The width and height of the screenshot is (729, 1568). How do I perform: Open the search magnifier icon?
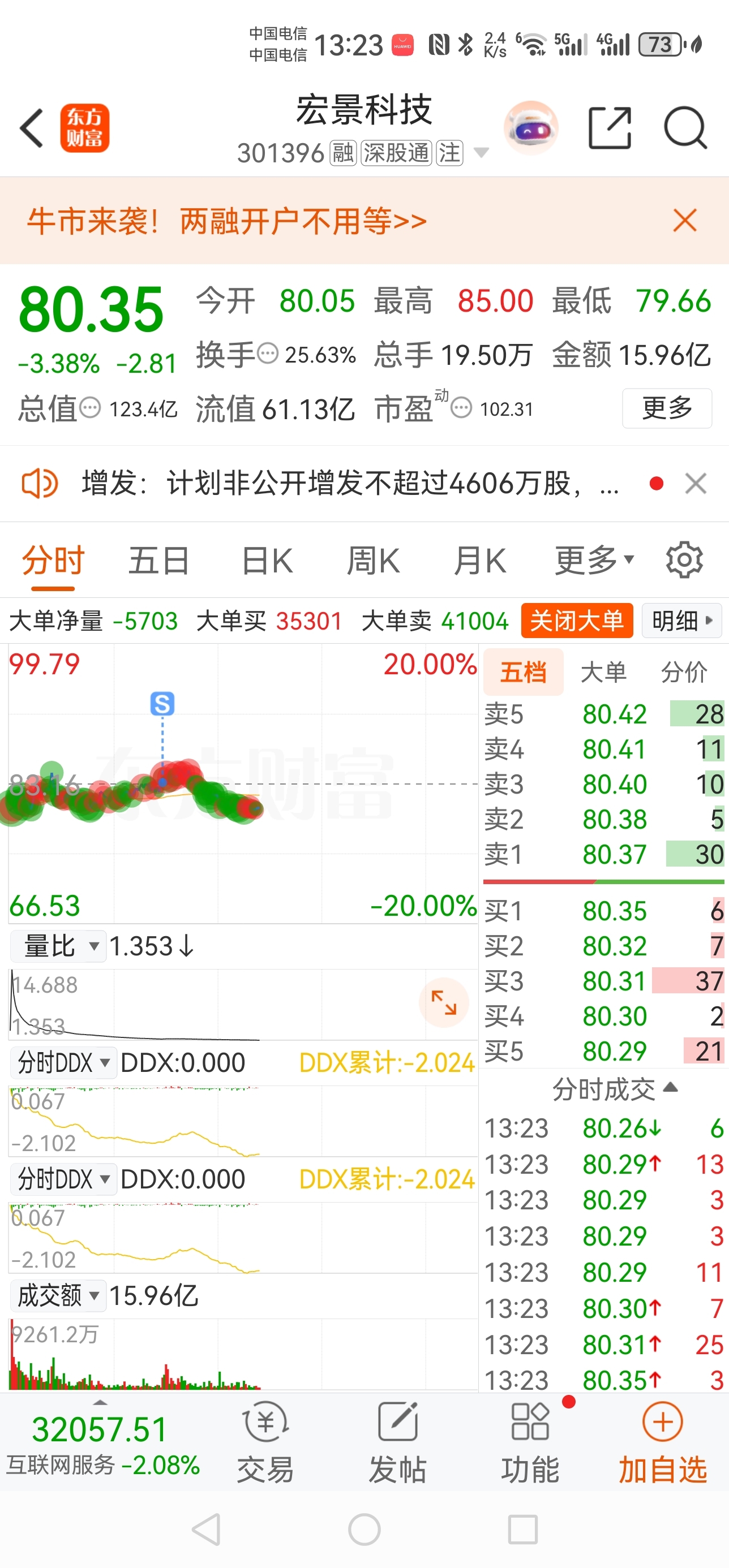[x=686, y=128]
